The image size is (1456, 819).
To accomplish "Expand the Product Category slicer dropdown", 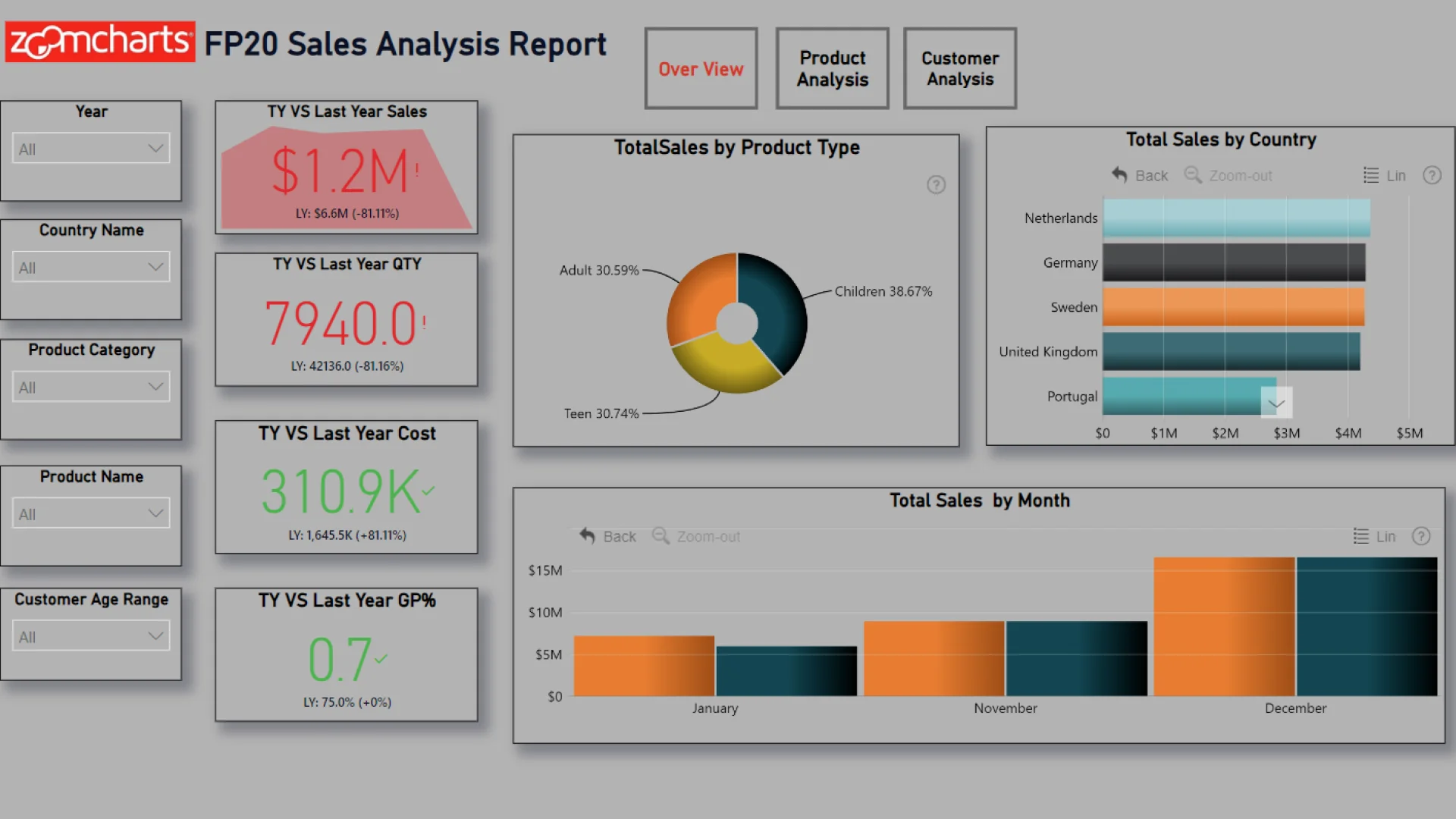I will coord(91,387).
